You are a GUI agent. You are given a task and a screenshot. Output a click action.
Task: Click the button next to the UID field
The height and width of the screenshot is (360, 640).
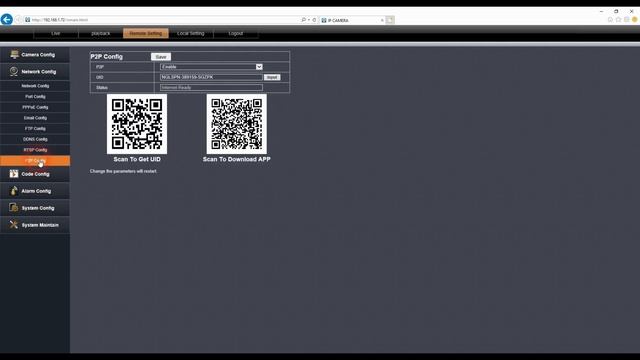272,77
